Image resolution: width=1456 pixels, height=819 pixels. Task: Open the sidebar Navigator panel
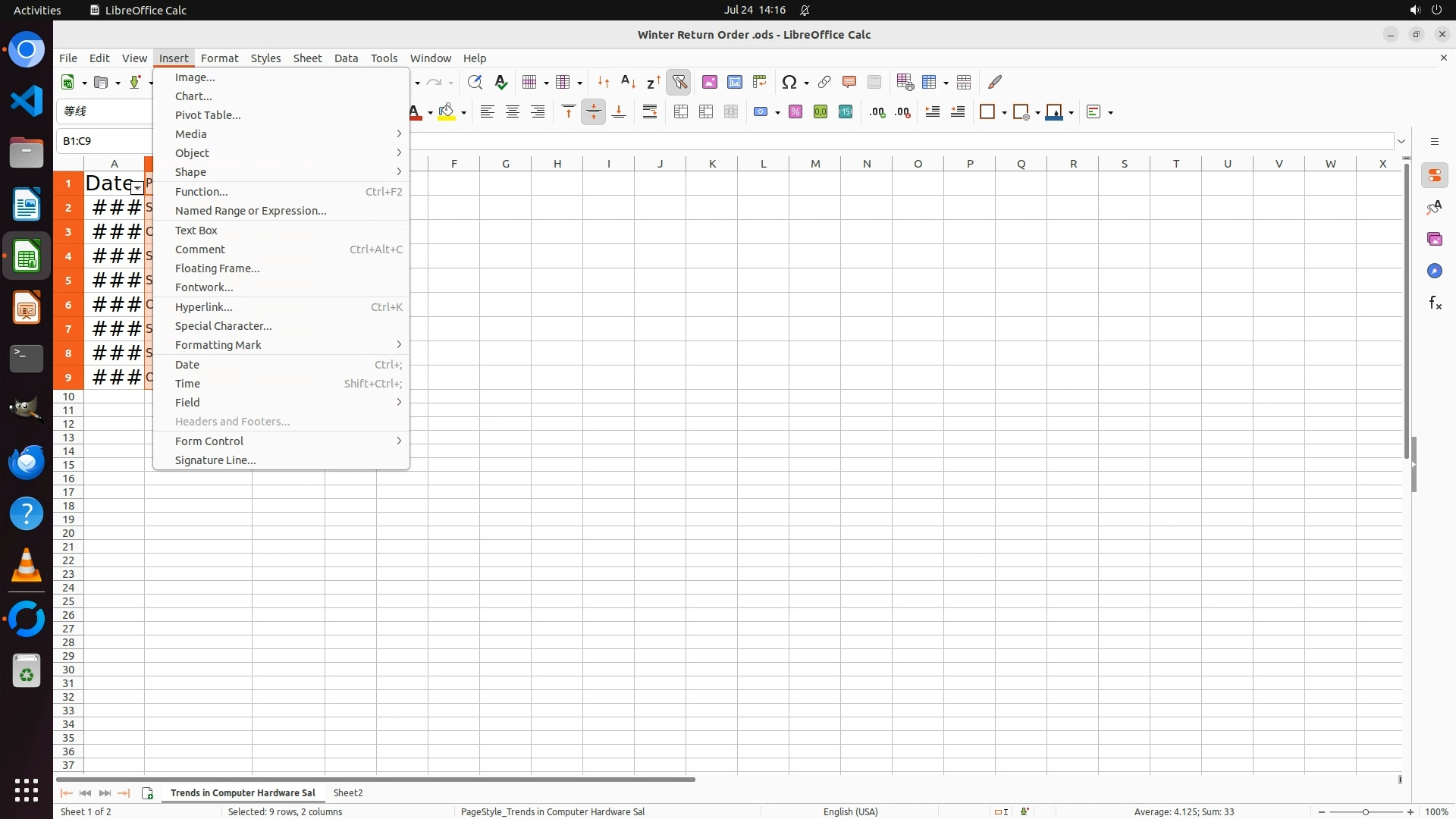point(1434,271)
